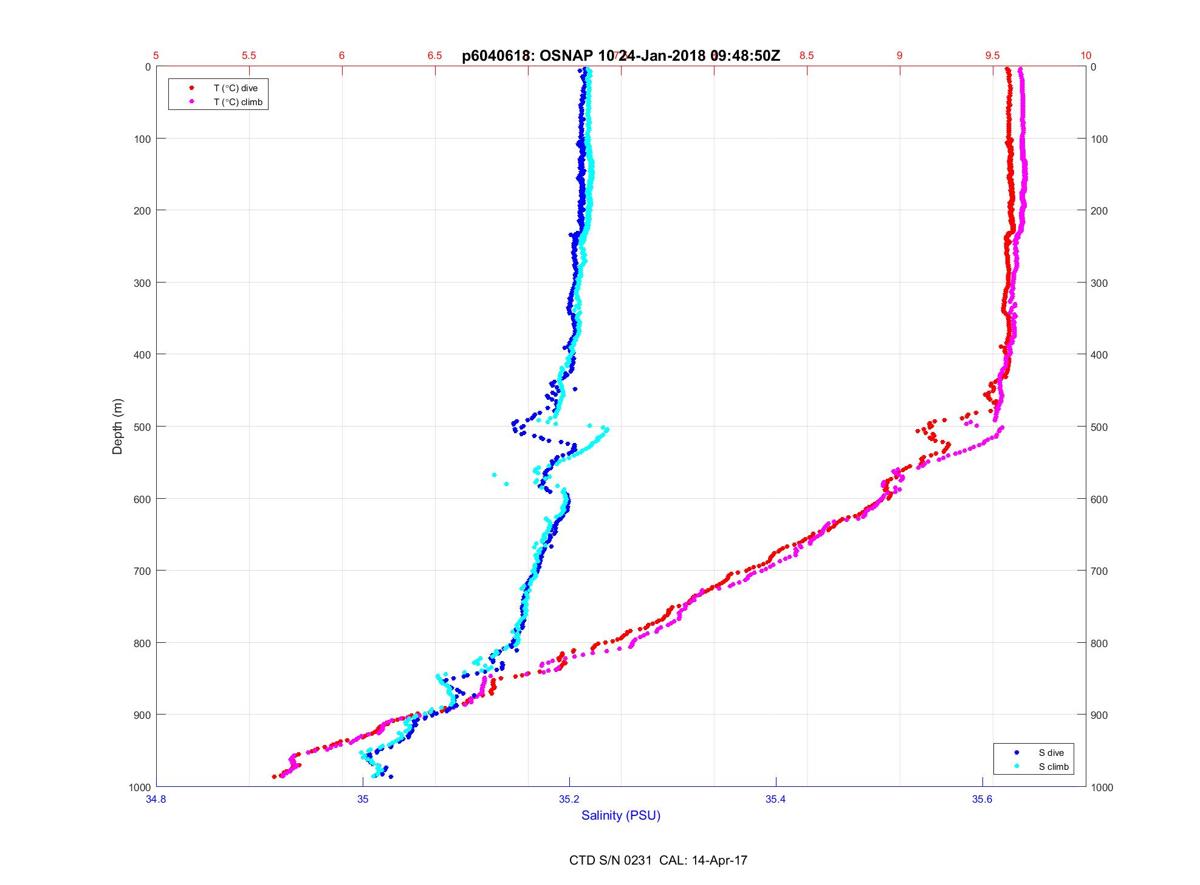Viewport: 1200px width, 885px height.
Task: Click the 900 tick on right depth axis
Action: tap(1101, 715)
